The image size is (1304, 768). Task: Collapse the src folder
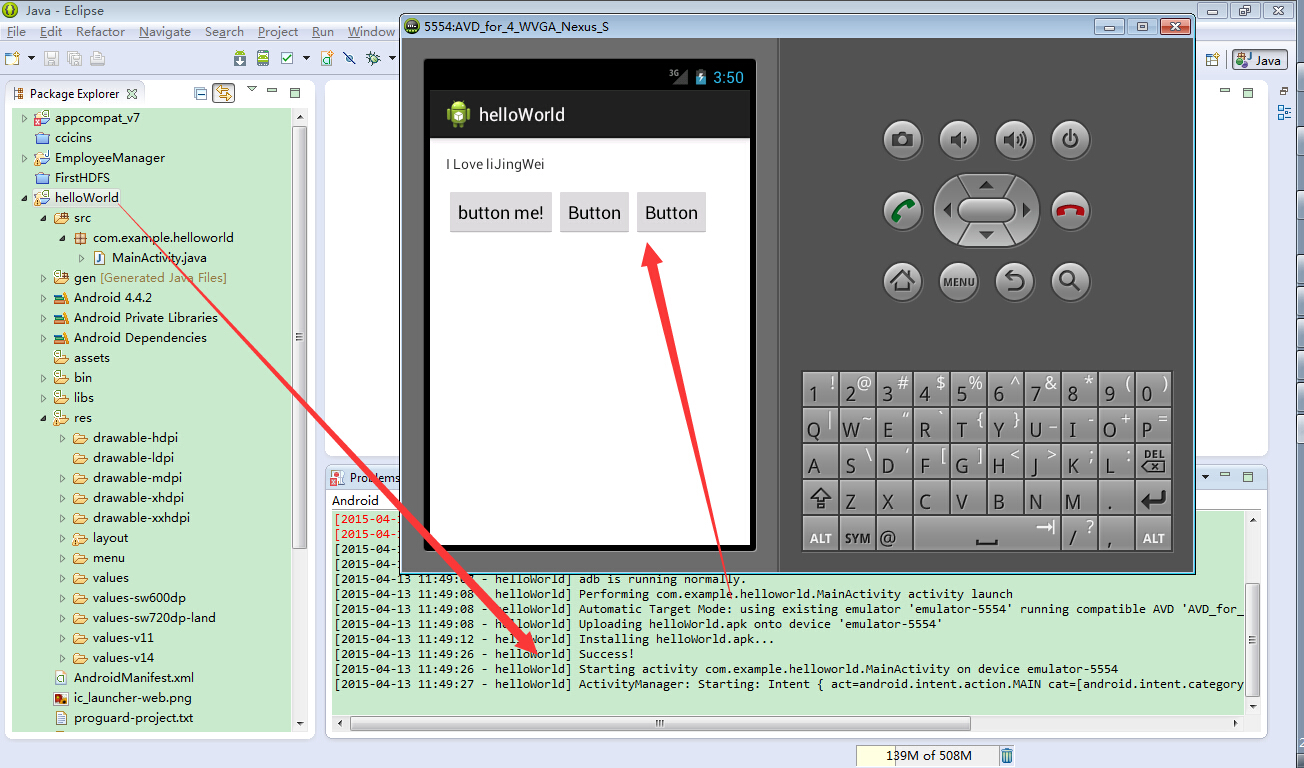pyautogui.click(x=43, y=217)
